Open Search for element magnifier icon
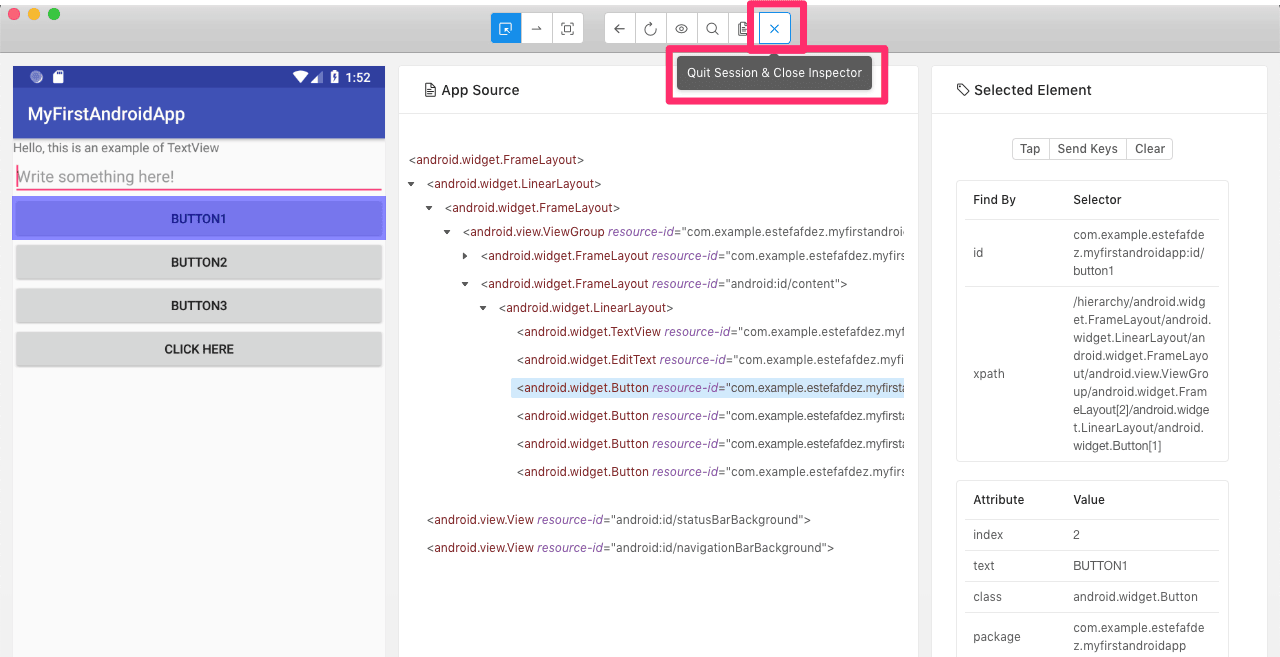The width and height of the screenshot is (1280, 657). pos(713,29)
